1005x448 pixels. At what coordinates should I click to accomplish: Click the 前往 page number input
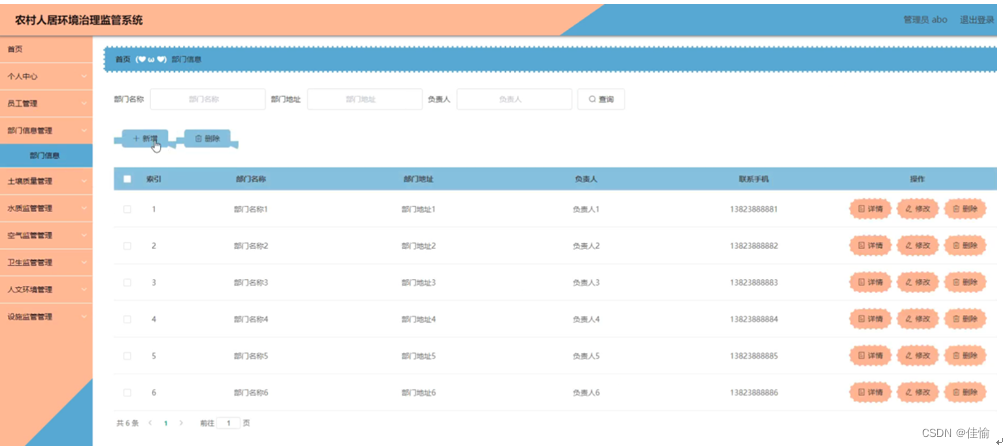point(229,424)
